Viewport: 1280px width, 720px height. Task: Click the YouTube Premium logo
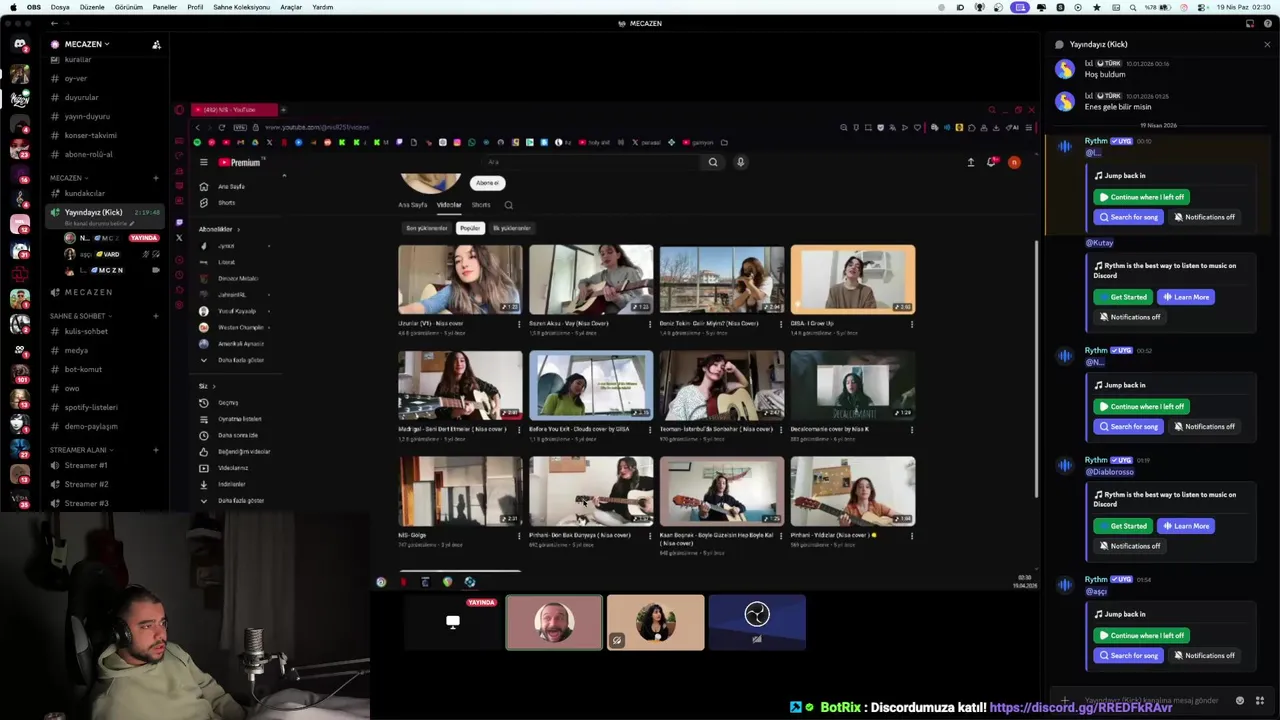point(240,162)
